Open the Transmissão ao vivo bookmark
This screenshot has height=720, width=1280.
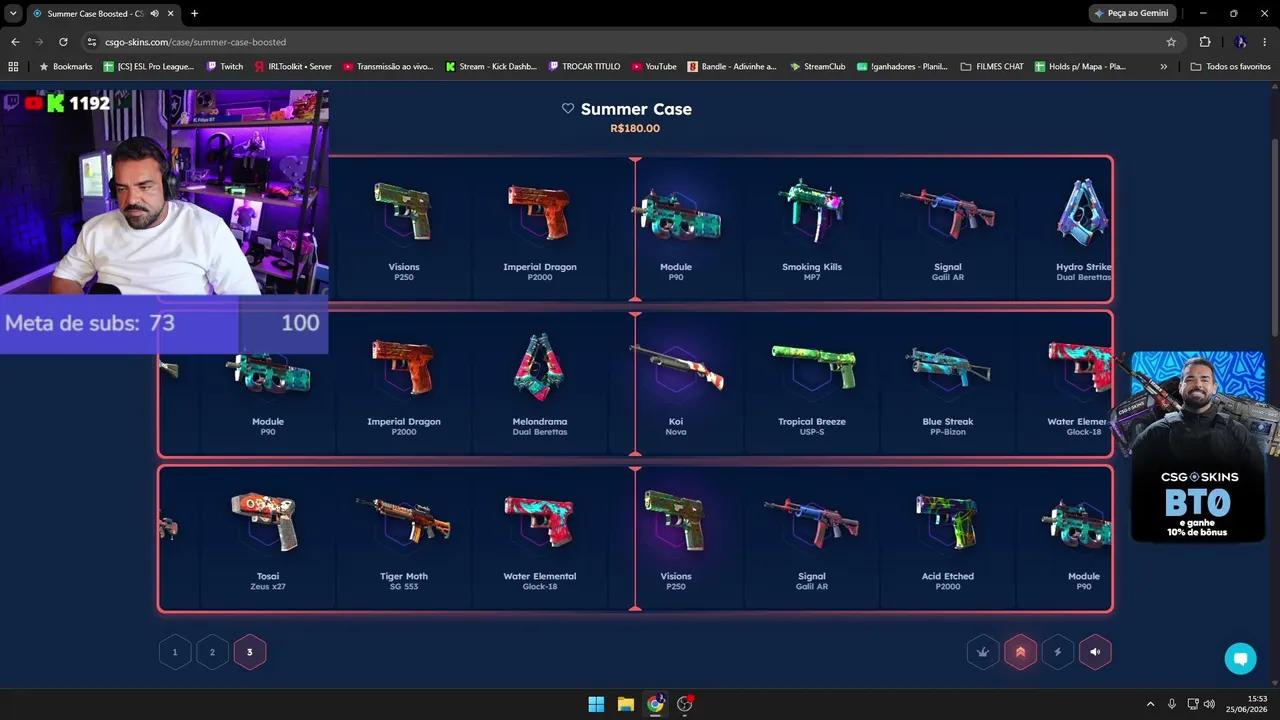pos(388,66)
